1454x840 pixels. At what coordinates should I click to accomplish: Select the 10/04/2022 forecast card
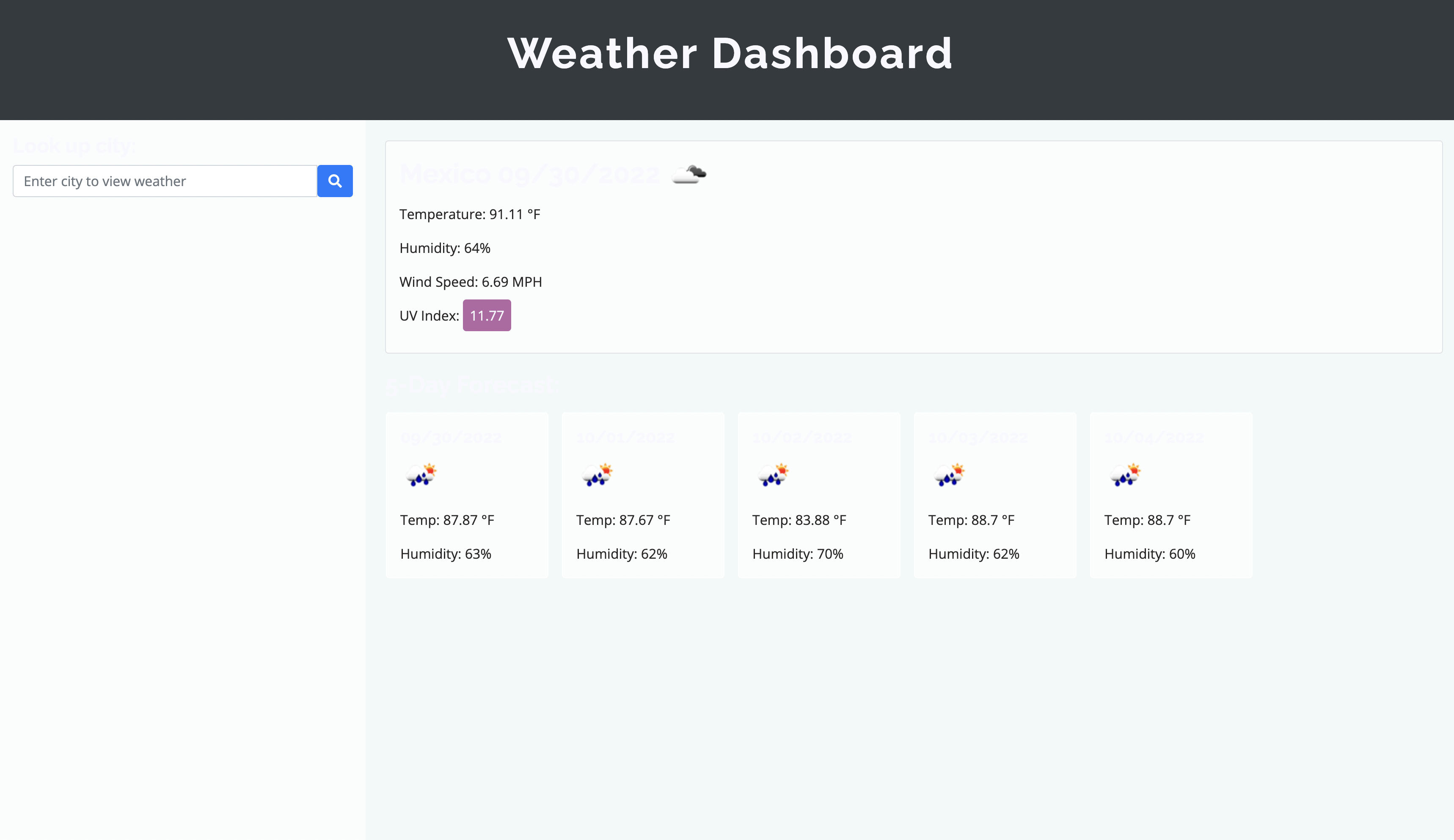pyautogui.click(x=1171, y=495)
